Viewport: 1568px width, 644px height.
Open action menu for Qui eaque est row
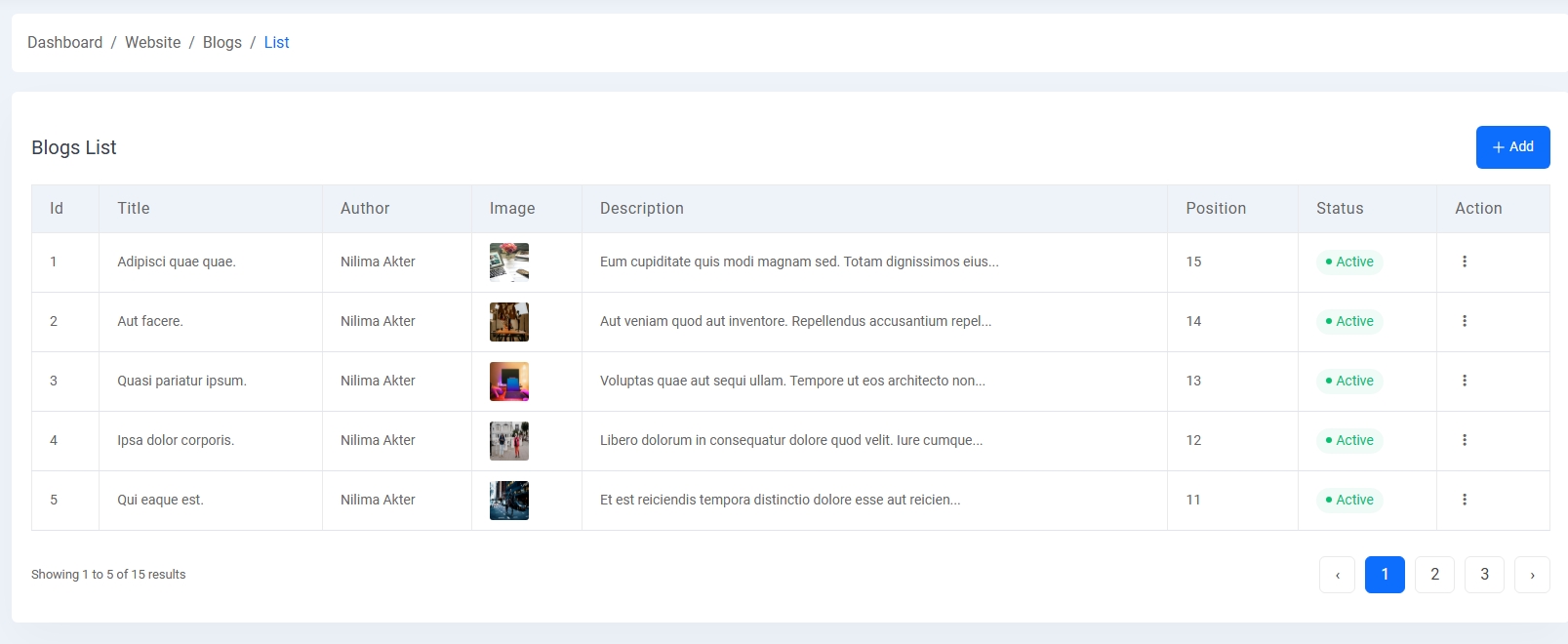tap(1465, 500)
